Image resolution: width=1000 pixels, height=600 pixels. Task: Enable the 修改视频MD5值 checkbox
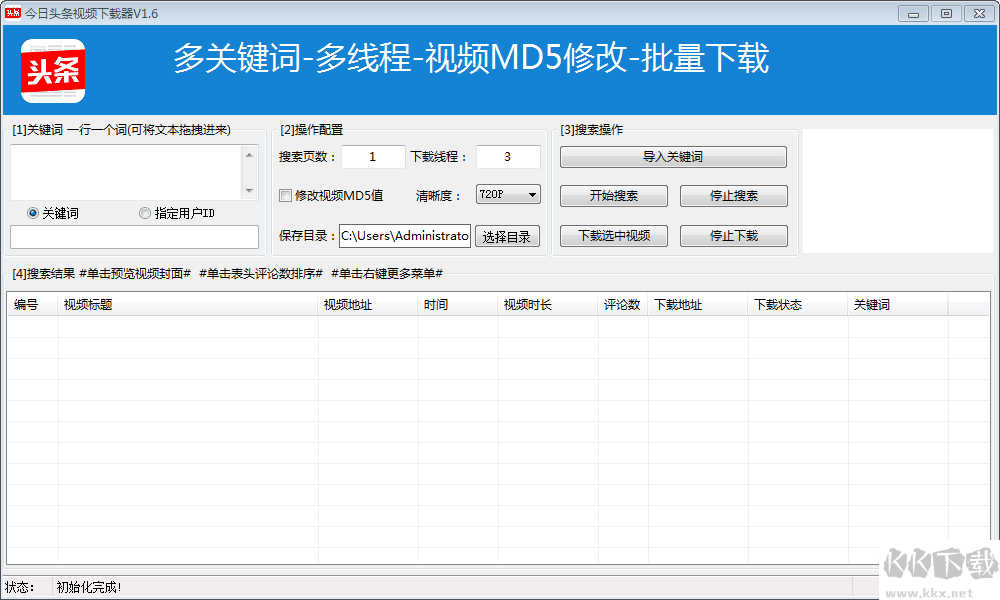point(285,196)
